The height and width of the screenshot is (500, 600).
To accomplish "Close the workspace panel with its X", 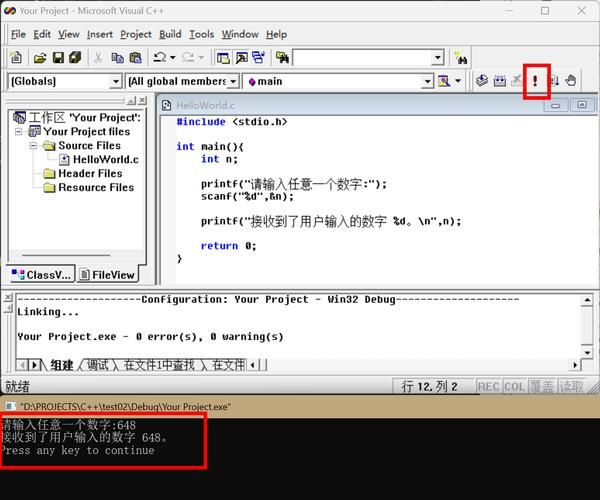I will tap(142, 100).
